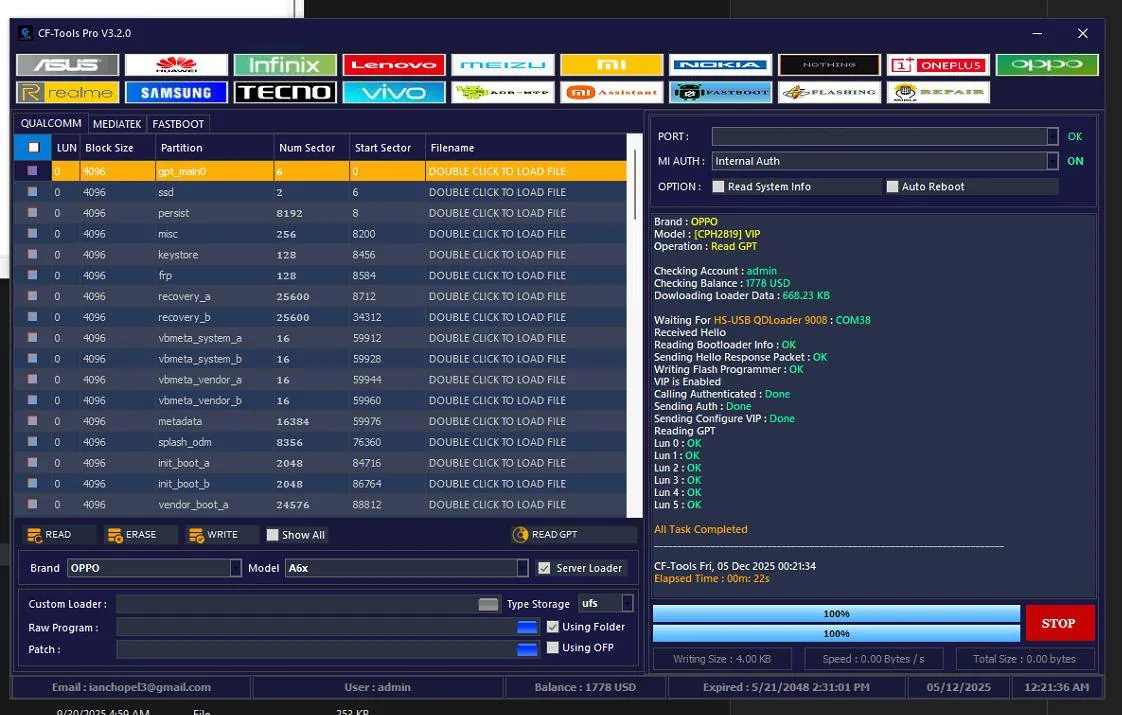Enable Read System Info option
The width and height of the screenshot is (1122, 715).
718,186
